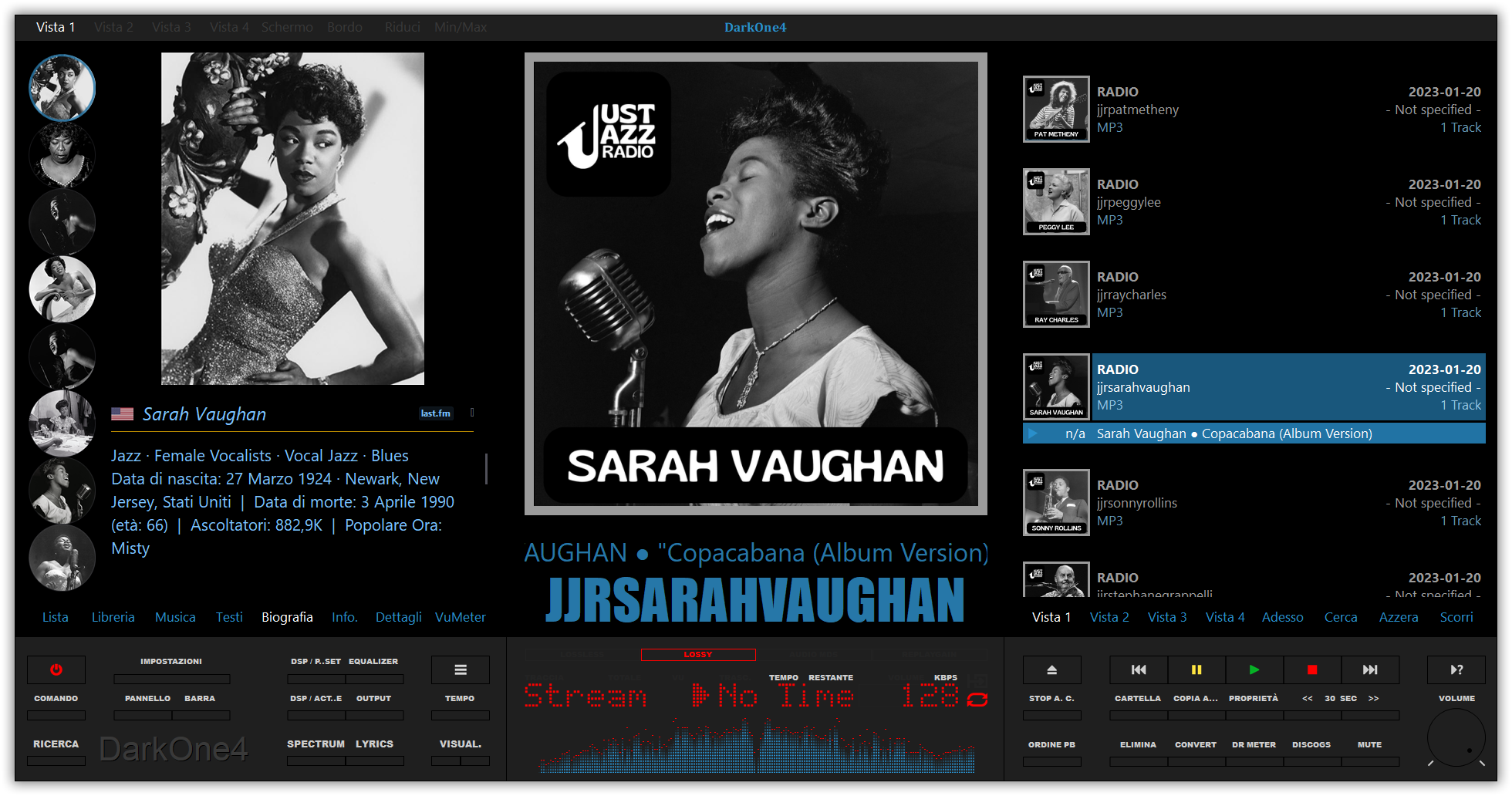The width and height of the screenshot is (1512, 796).
Task: Stop playback with the red stop button
Action: [x=1312, y=670]
